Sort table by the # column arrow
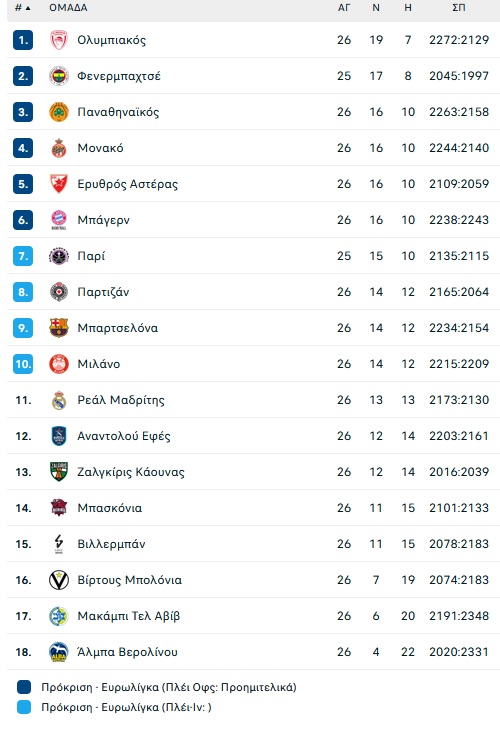The height and width of the screenshot is (731, 500). click(22, 8)
